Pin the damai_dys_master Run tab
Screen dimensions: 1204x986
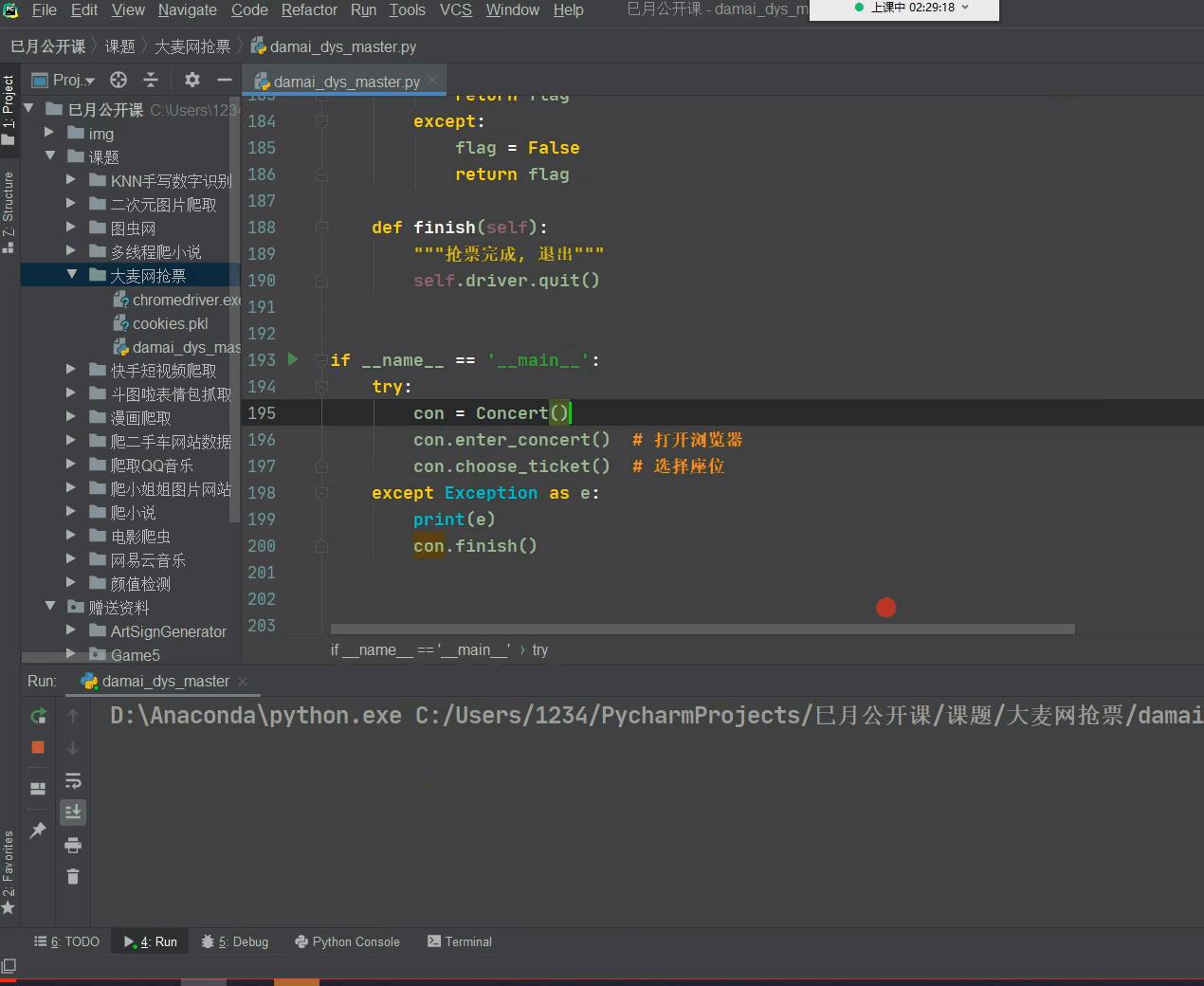[38, 830]
